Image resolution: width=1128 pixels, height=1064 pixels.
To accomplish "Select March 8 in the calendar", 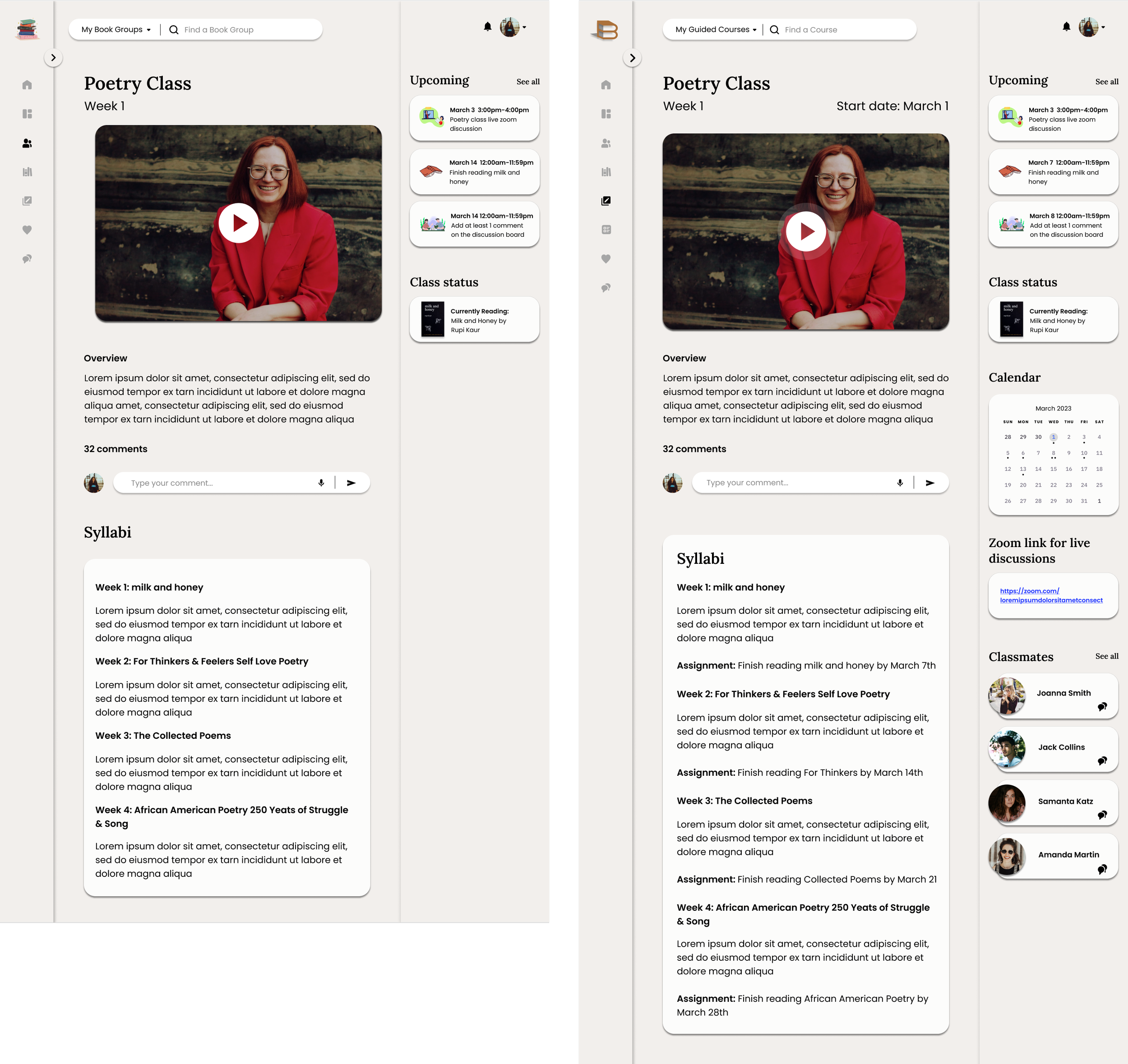I will pyautogui.click(x=1053, y=453).
